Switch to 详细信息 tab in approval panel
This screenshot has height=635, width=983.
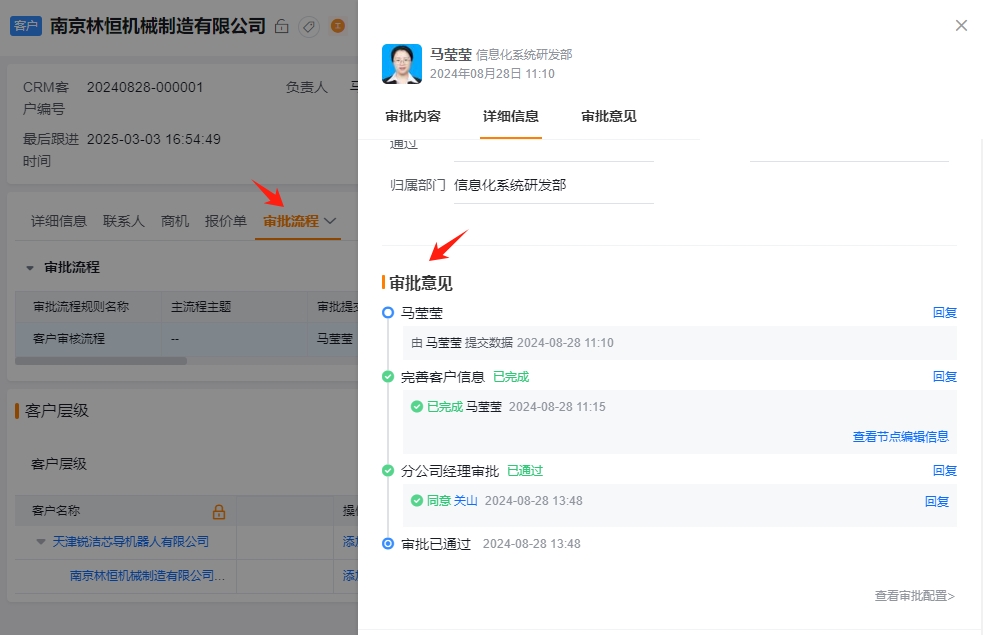pyautogui.click(x=511, y=117)
